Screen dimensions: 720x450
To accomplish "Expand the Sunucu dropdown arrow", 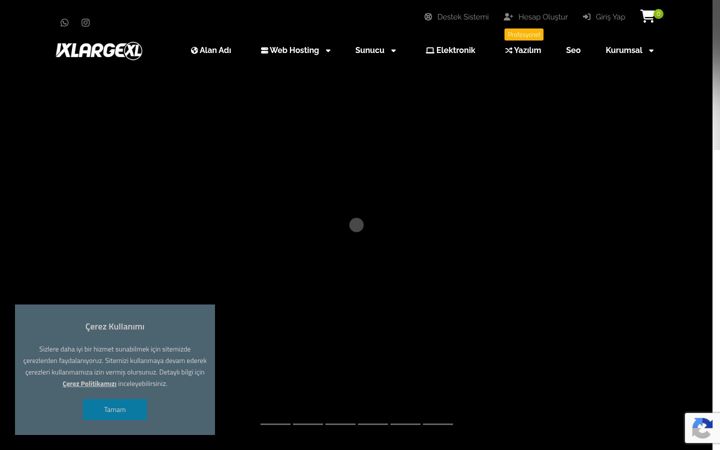I will (393, 51).
